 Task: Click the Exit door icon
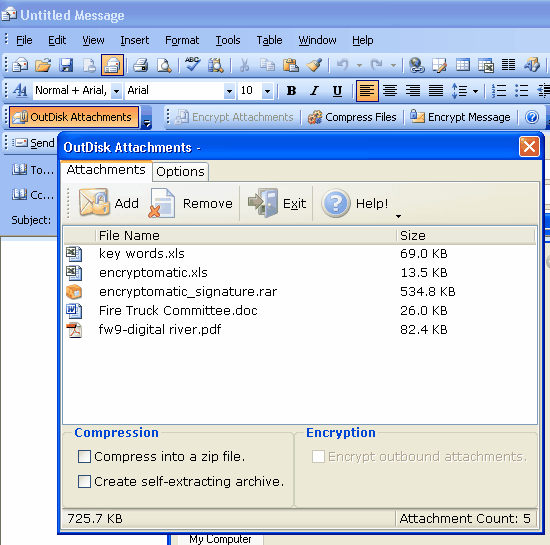point(263,203)
